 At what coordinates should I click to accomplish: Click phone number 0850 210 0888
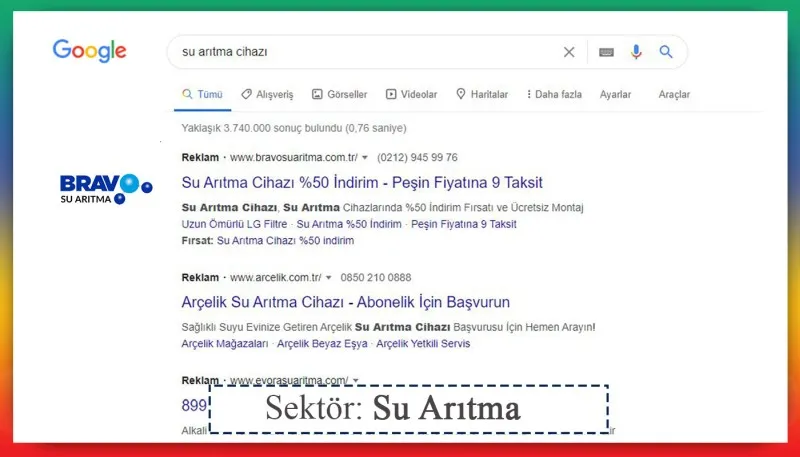376,277
